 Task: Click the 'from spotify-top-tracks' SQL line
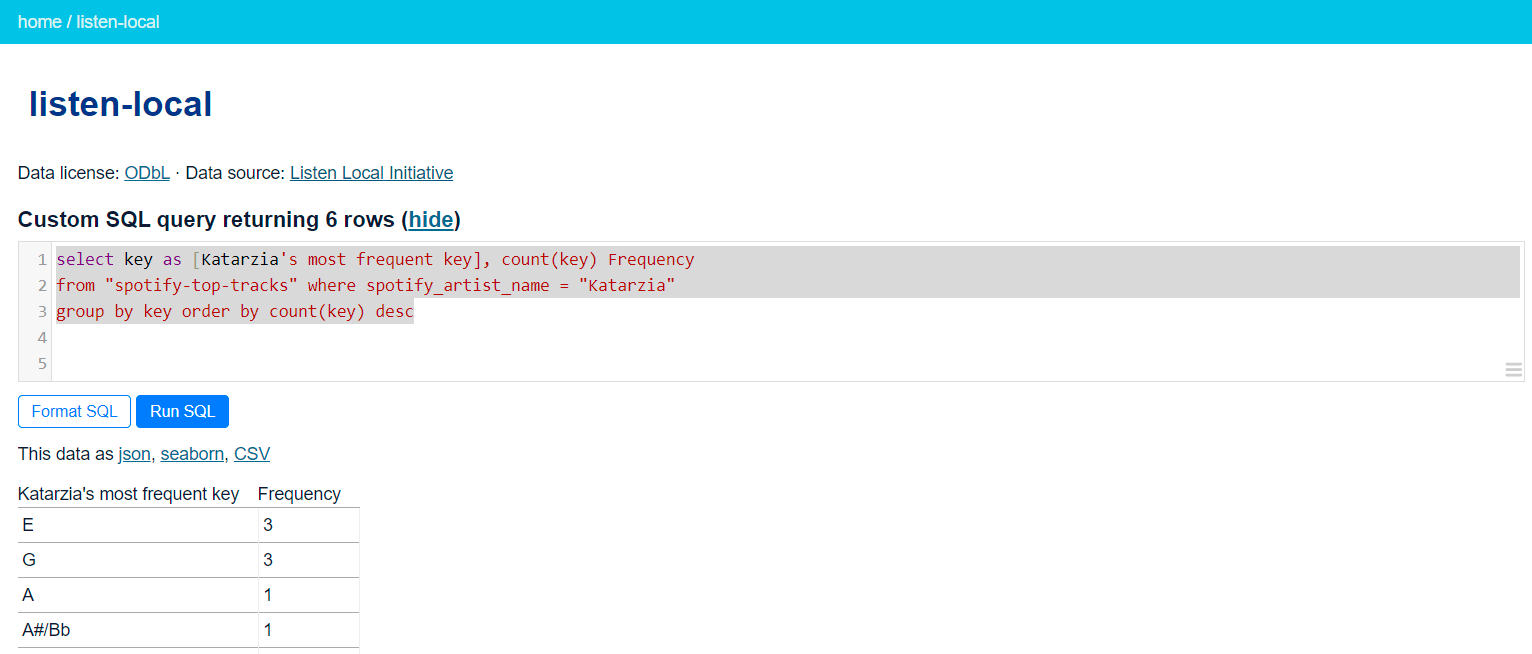pos(365,286)
